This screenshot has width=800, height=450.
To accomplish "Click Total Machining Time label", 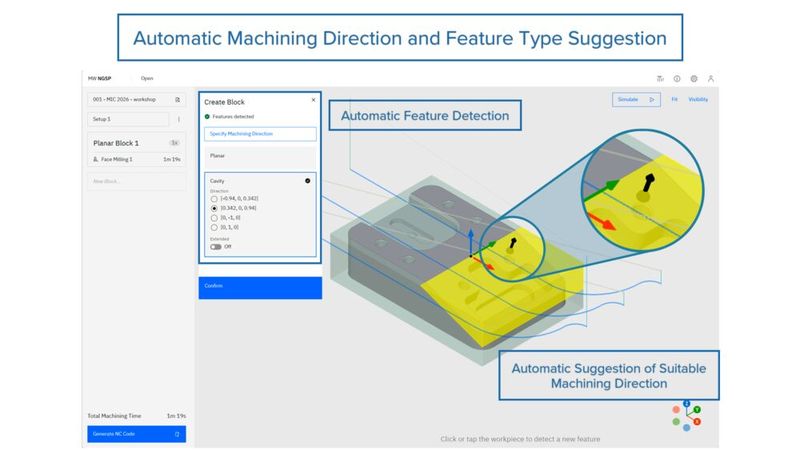I will tap(114, 416).
